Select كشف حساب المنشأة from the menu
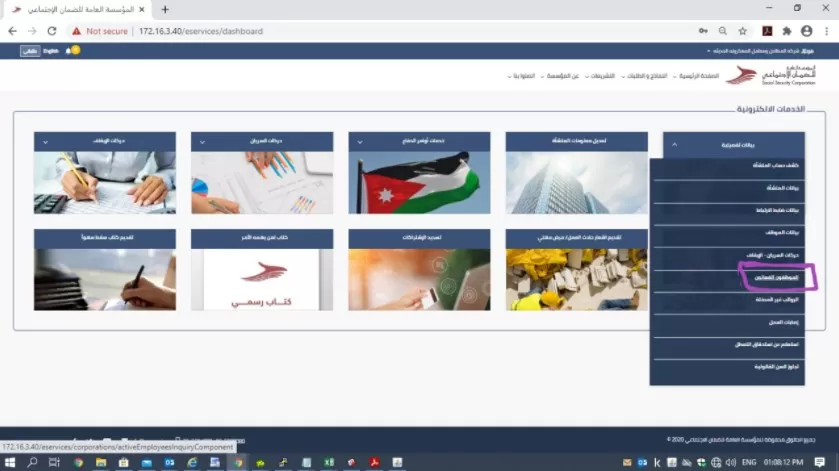Image resolution: width=839 pixels, height=471 pixels. [727, 165]
